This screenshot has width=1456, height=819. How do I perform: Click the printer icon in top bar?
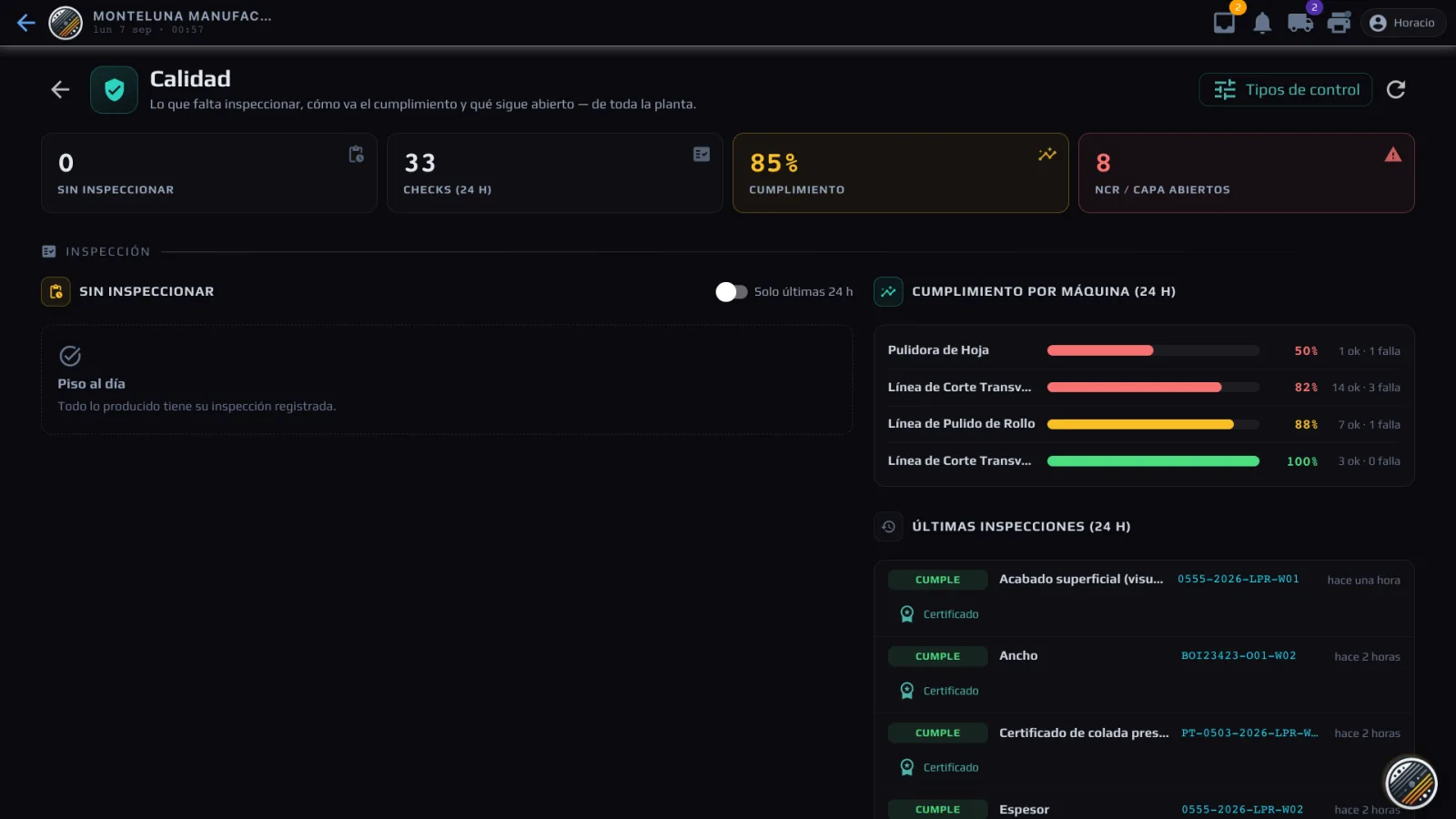point(1340,23)
